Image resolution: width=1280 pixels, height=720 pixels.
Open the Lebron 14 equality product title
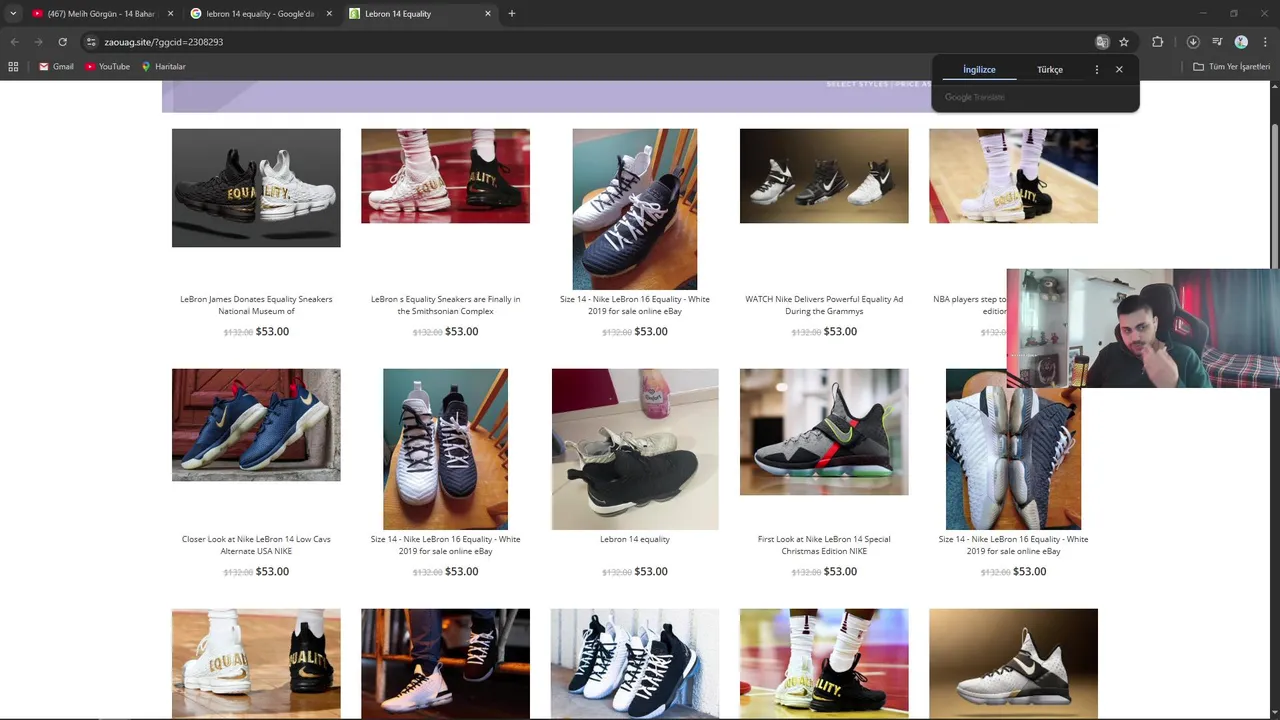coord(634,539)
